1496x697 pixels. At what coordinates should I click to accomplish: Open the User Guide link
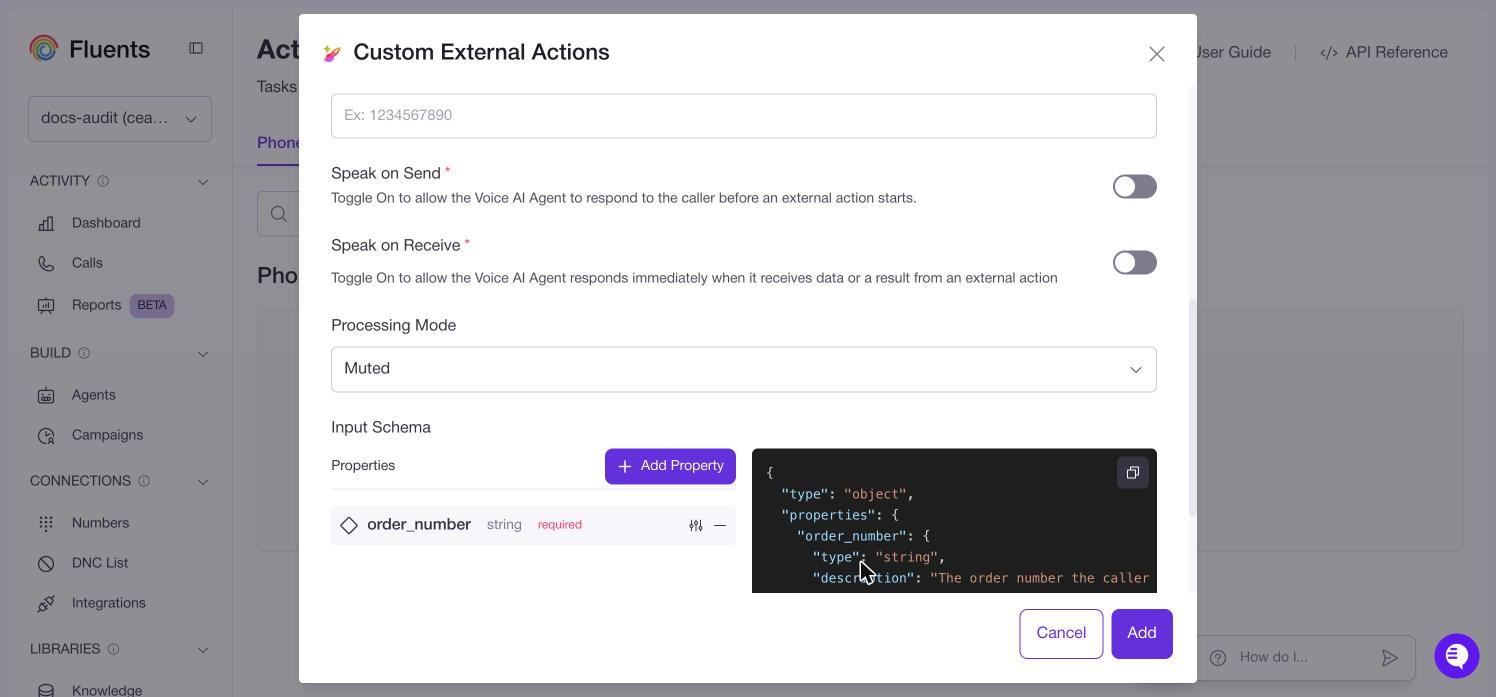(x=1234, y=52)
